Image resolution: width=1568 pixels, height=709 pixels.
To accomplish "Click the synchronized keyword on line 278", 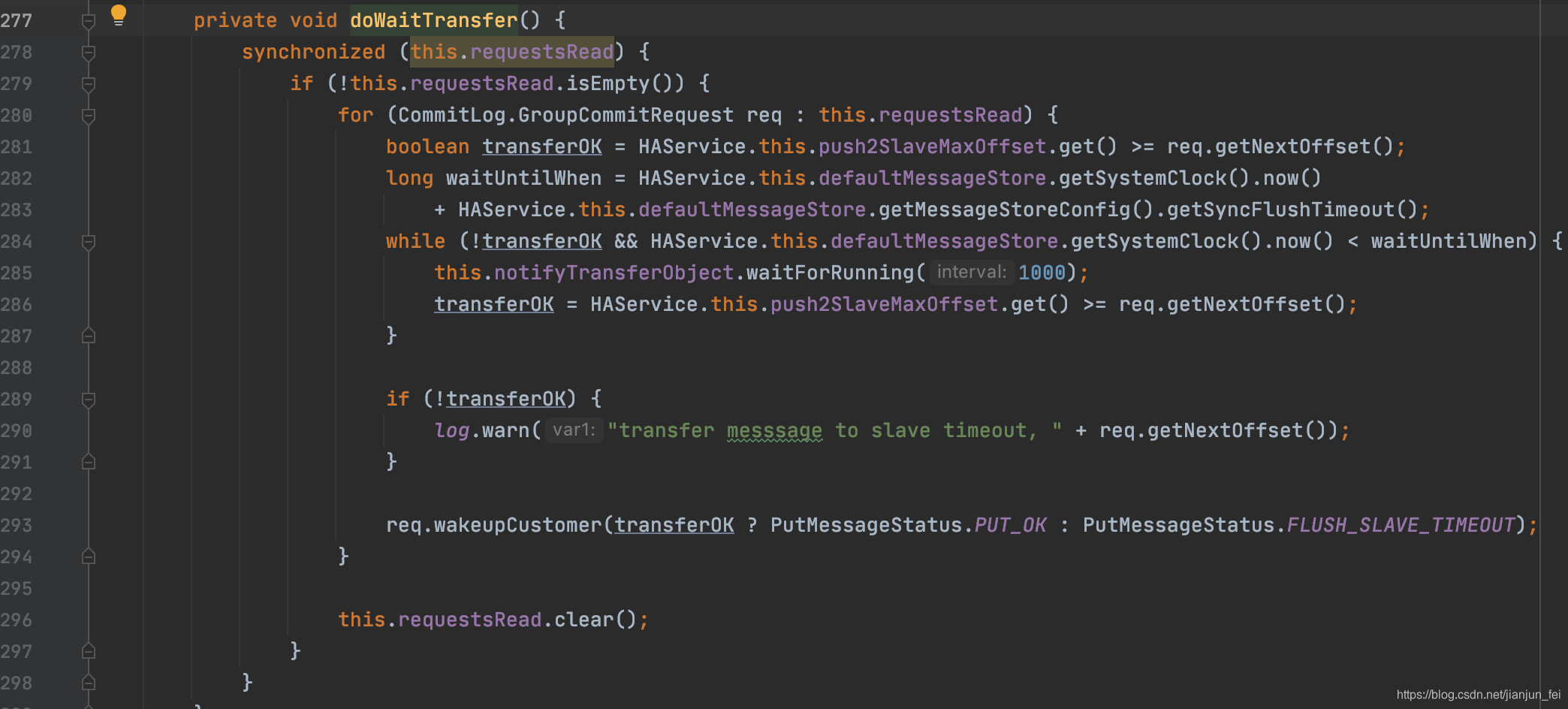I will [x=313, y=52].
